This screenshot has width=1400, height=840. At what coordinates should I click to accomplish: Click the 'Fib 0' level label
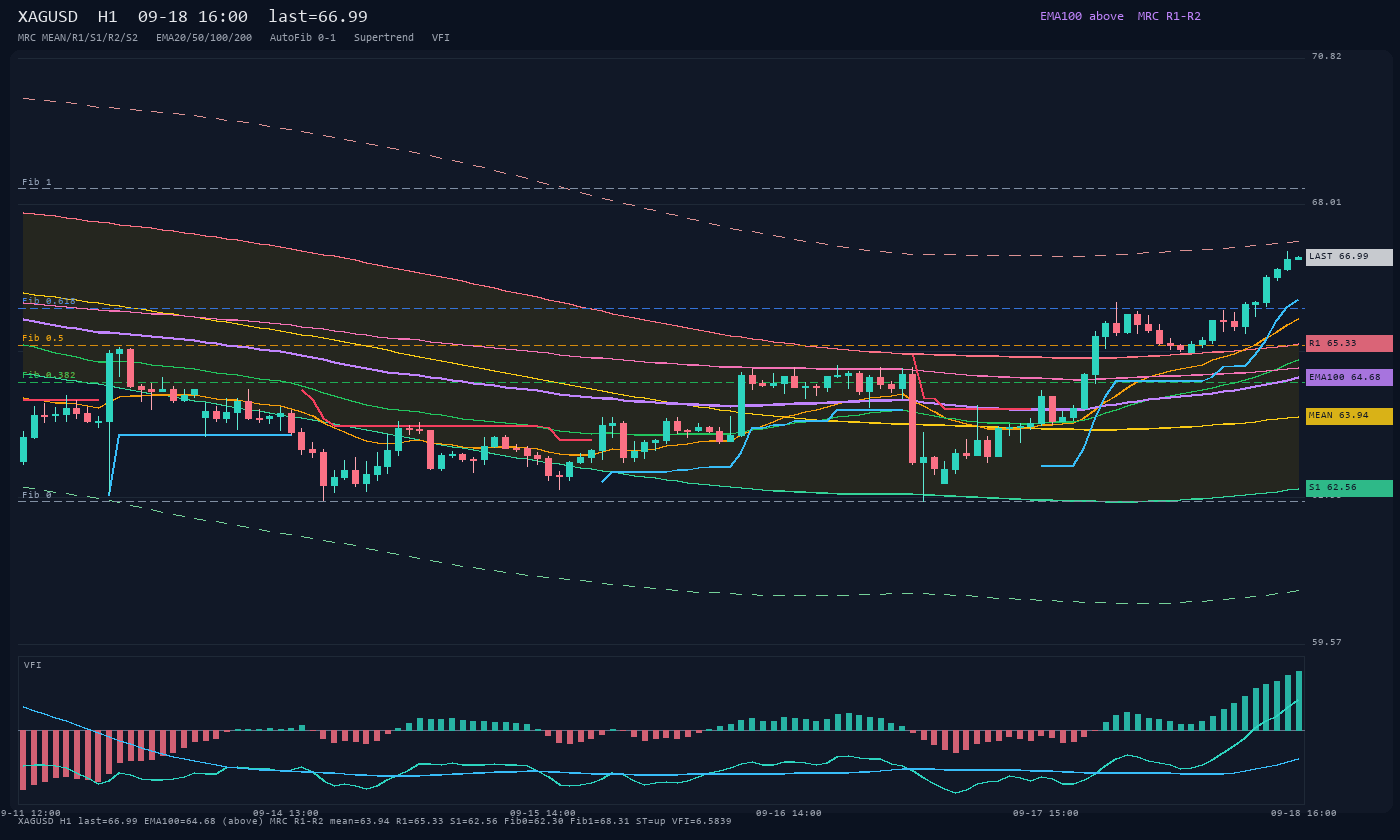point(37,495)
